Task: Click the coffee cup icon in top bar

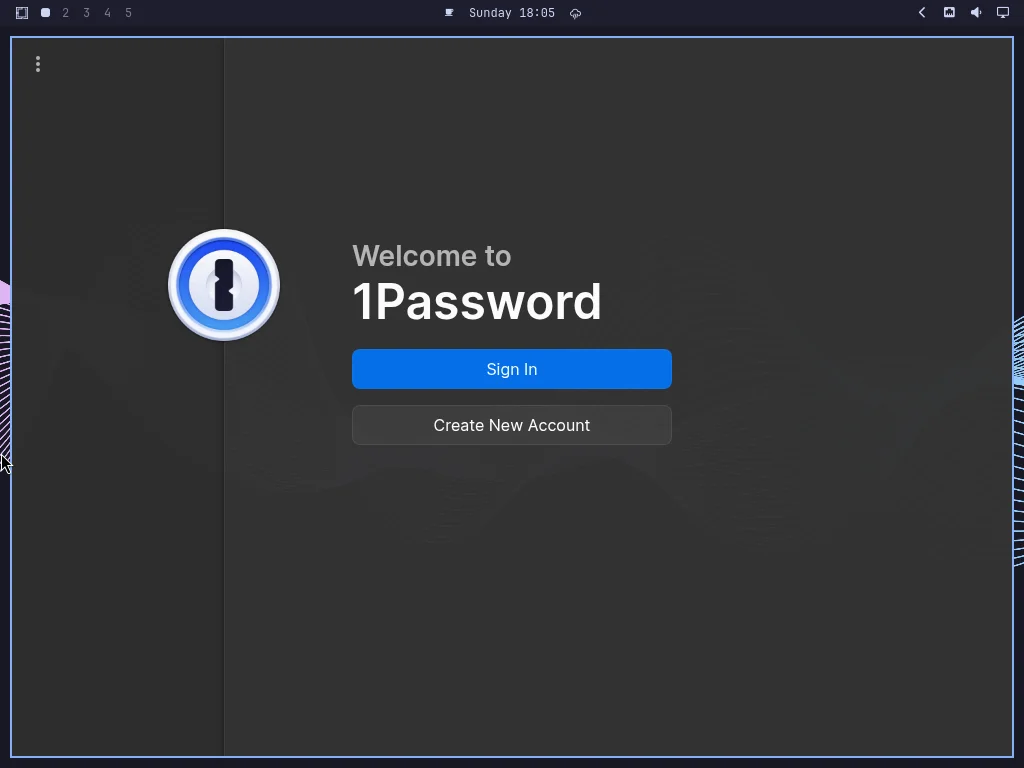Action: tap(449, 13)
